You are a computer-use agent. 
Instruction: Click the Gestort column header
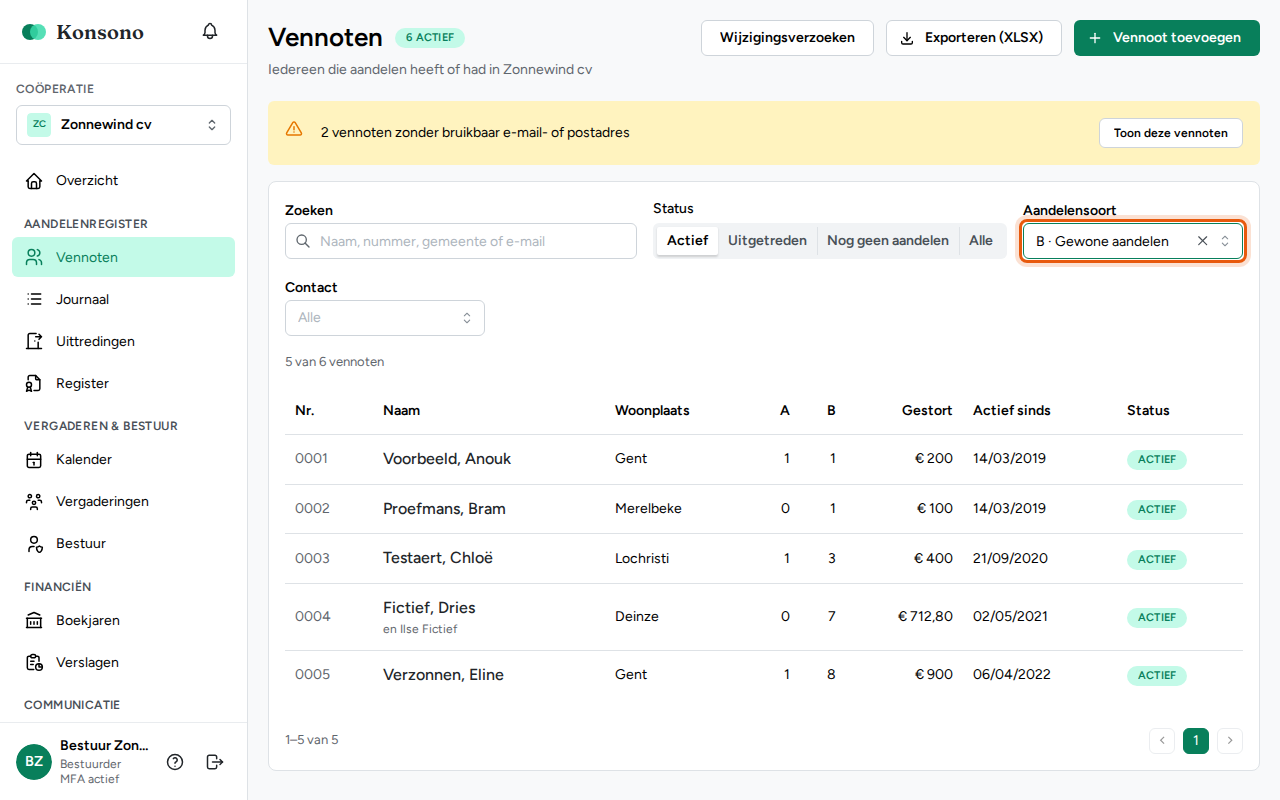927,411
